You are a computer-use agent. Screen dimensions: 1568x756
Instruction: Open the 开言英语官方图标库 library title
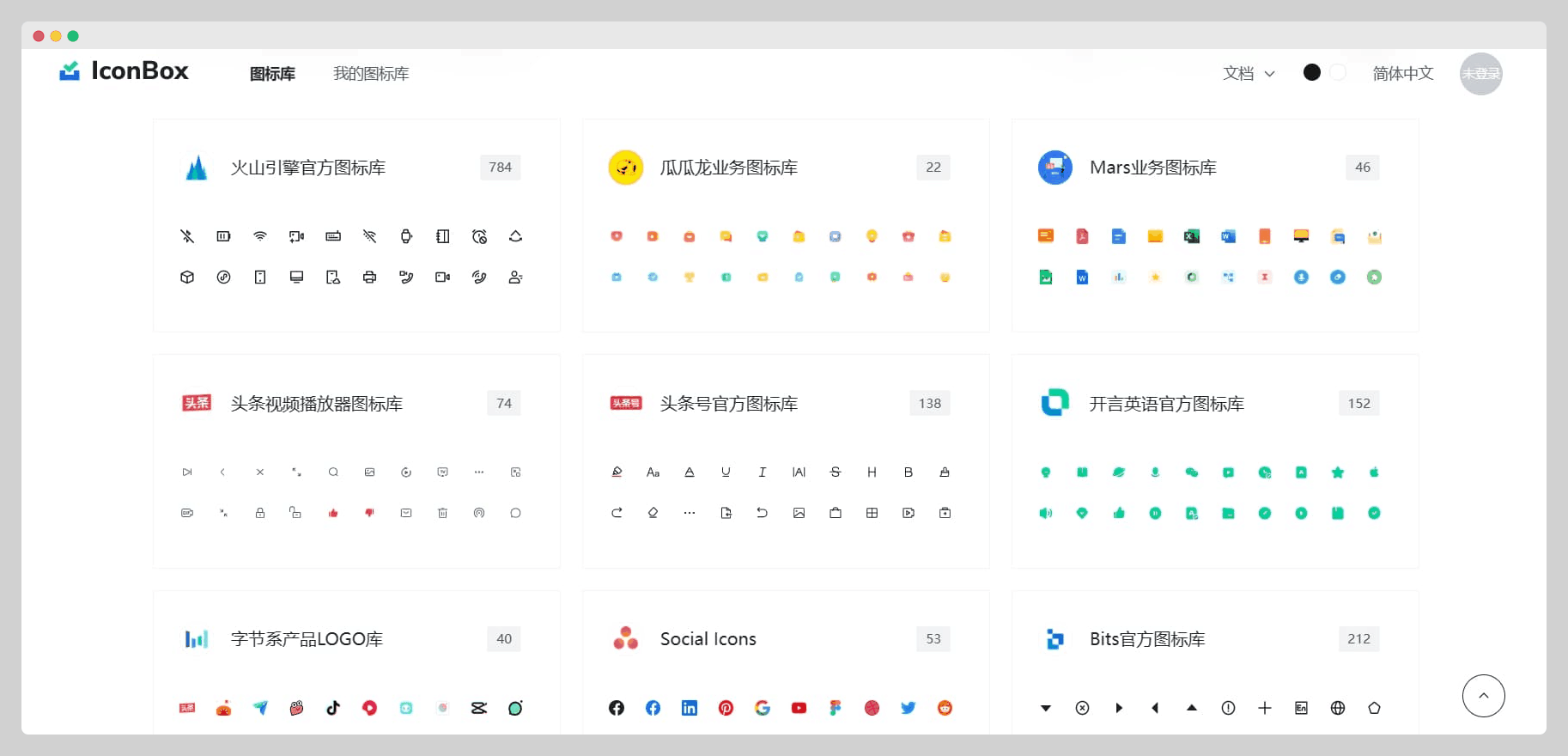(1166, 404)
